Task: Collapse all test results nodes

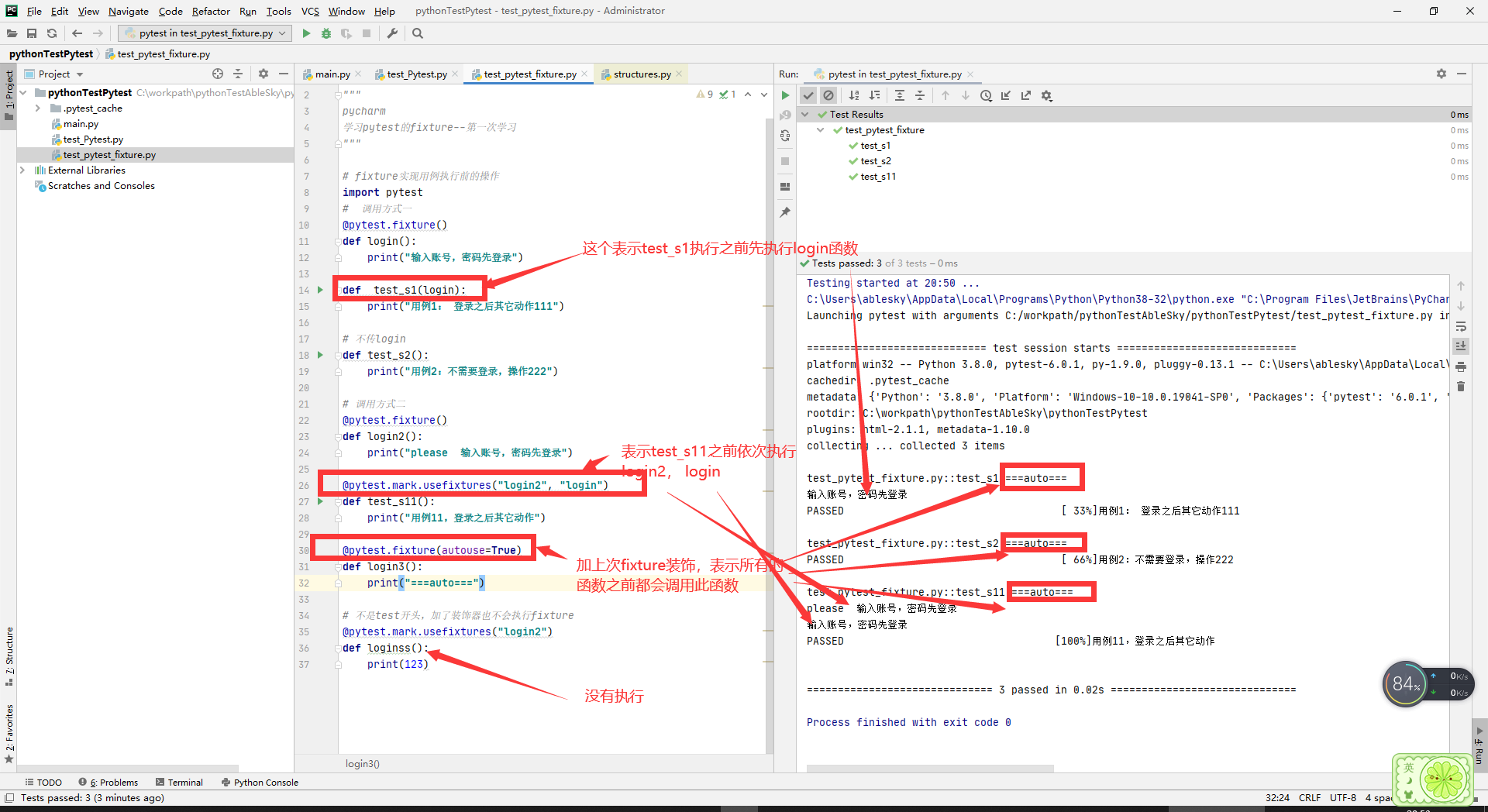Action: (x=920, y=95)
